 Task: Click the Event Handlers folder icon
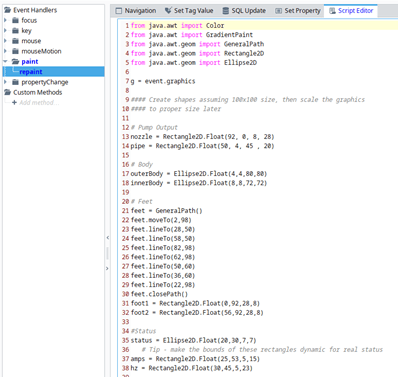tap(7, 10)
